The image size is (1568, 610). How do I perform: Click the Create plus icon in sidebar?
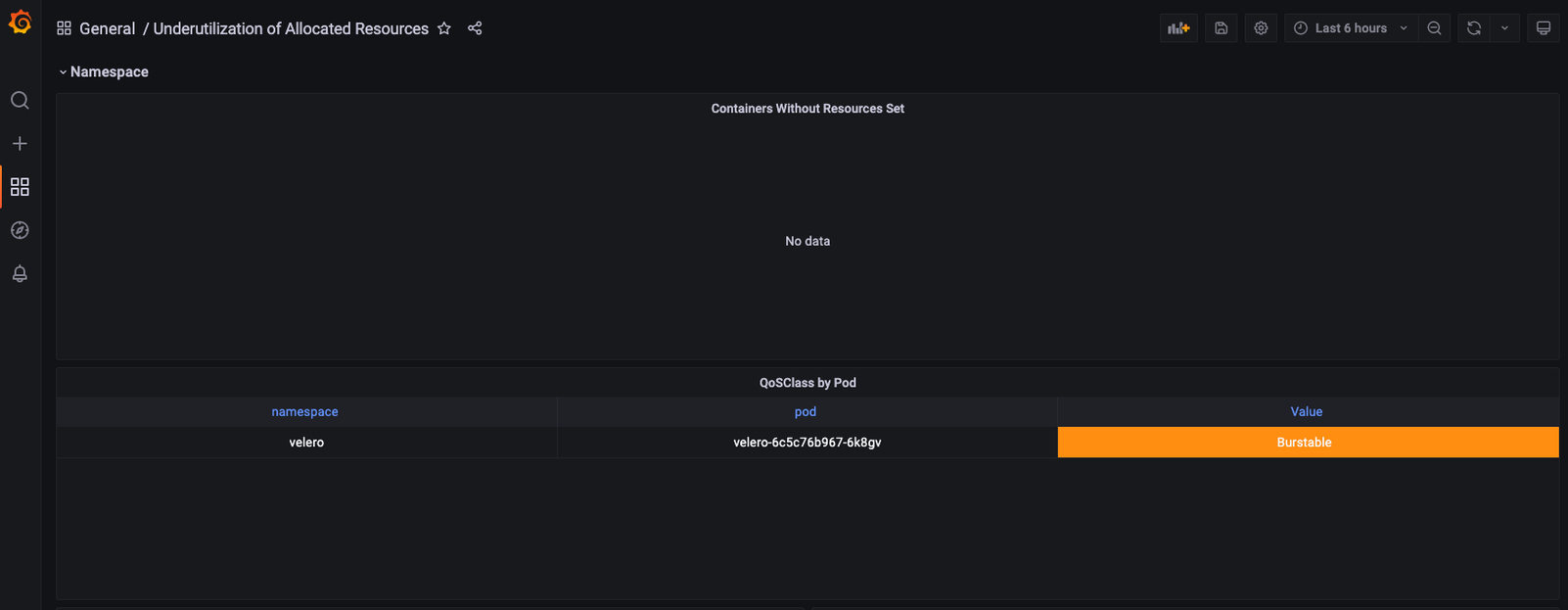(x=20, y=143)
